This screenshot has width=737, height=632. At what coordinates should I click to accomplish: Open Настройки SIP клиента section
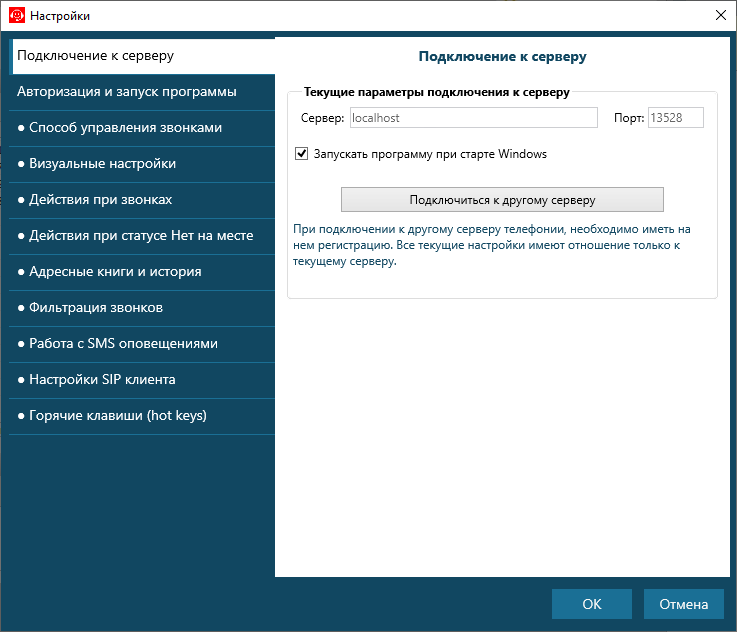pos(142,380)
